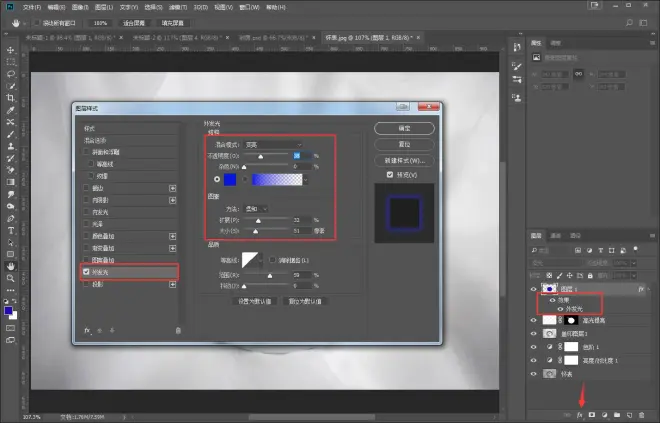Create a new adjustment layer from panel bottom
This screenshot has height=423, width=660.
coord(604,415)
